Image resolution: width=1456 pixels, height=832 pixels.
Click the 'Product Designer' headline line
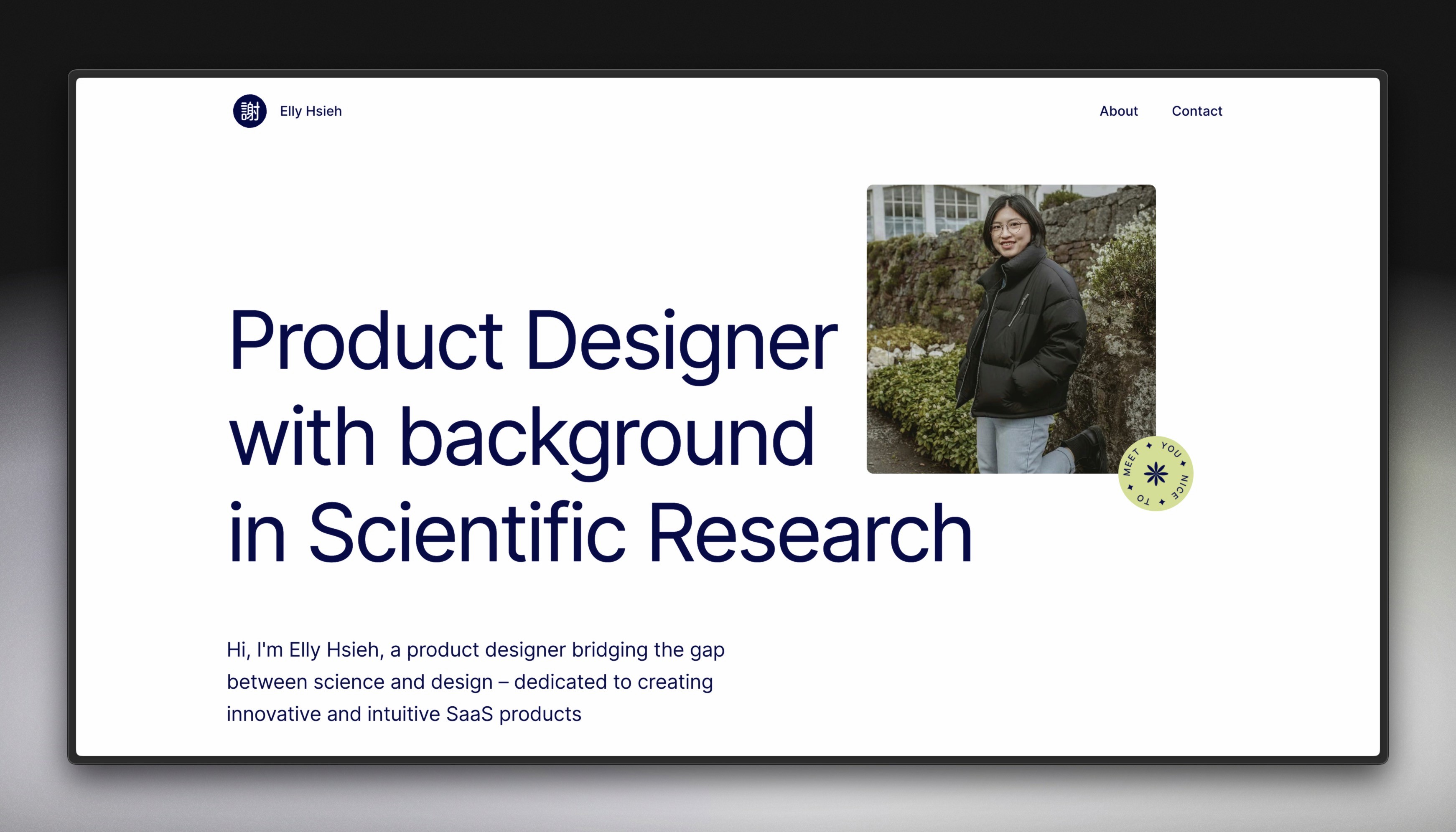[533, 340]
